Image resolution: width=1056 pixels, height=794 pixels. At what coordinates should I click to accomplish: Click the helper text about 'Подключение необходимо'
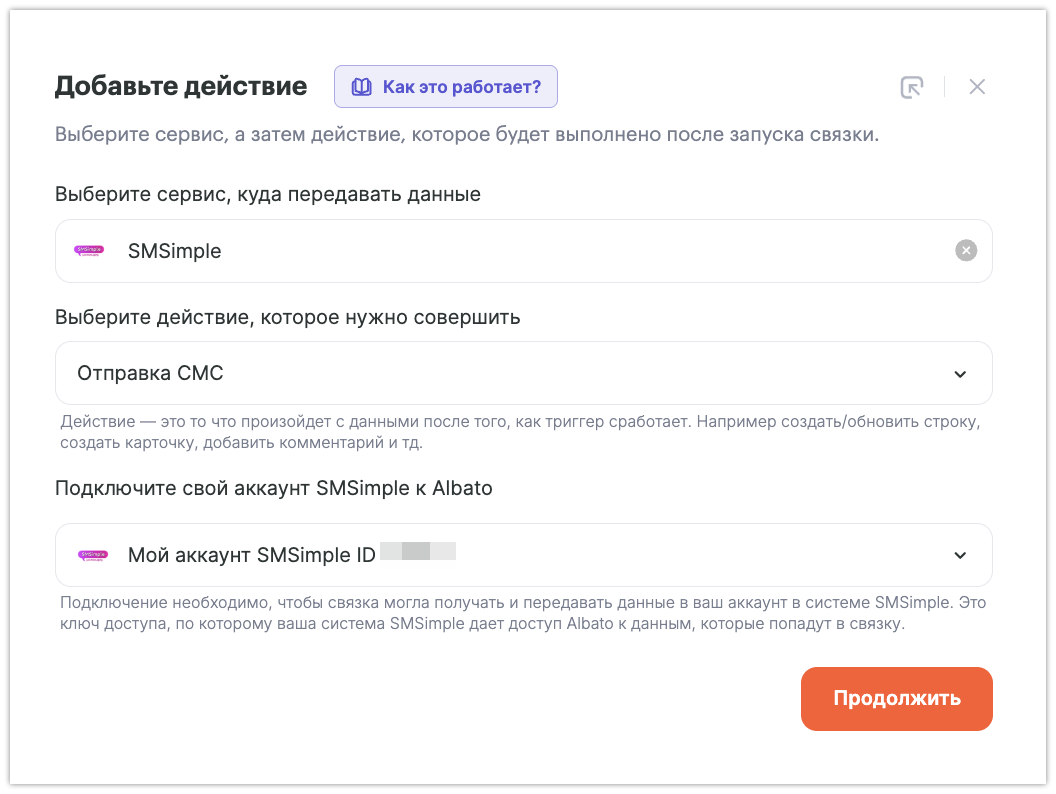pyautogui.click(x=520, y=613)
